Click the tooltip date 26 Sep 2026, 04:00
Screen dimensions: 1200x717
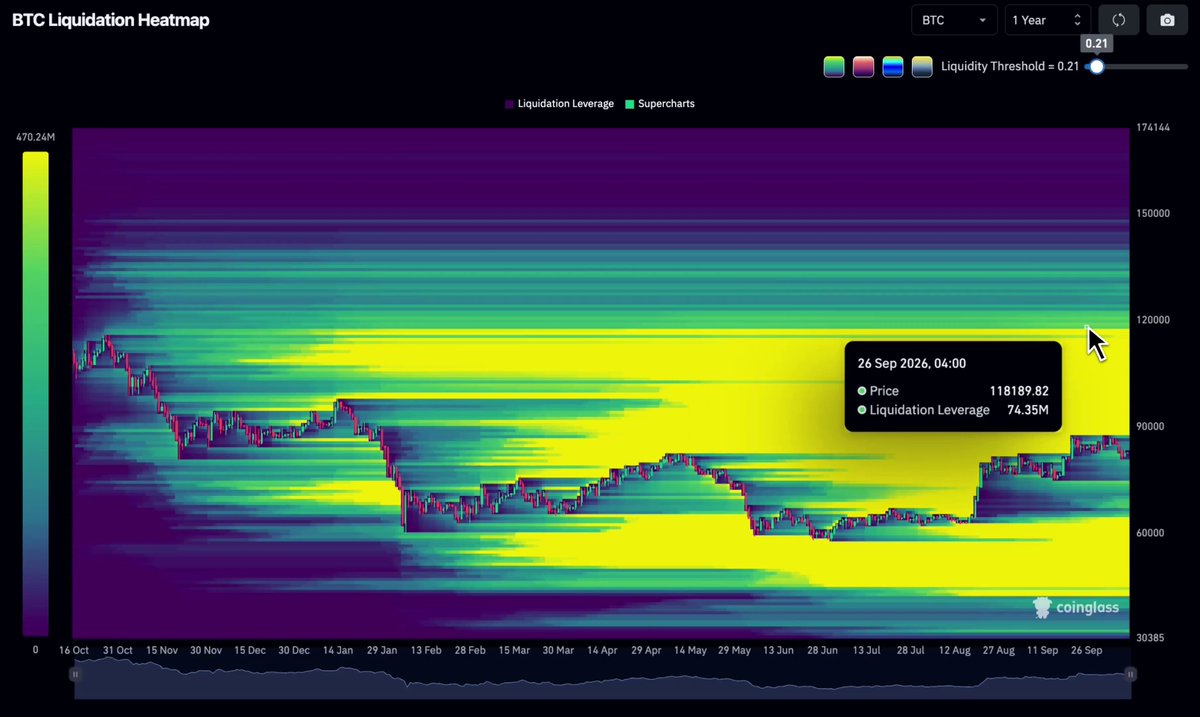coord(911,364)
